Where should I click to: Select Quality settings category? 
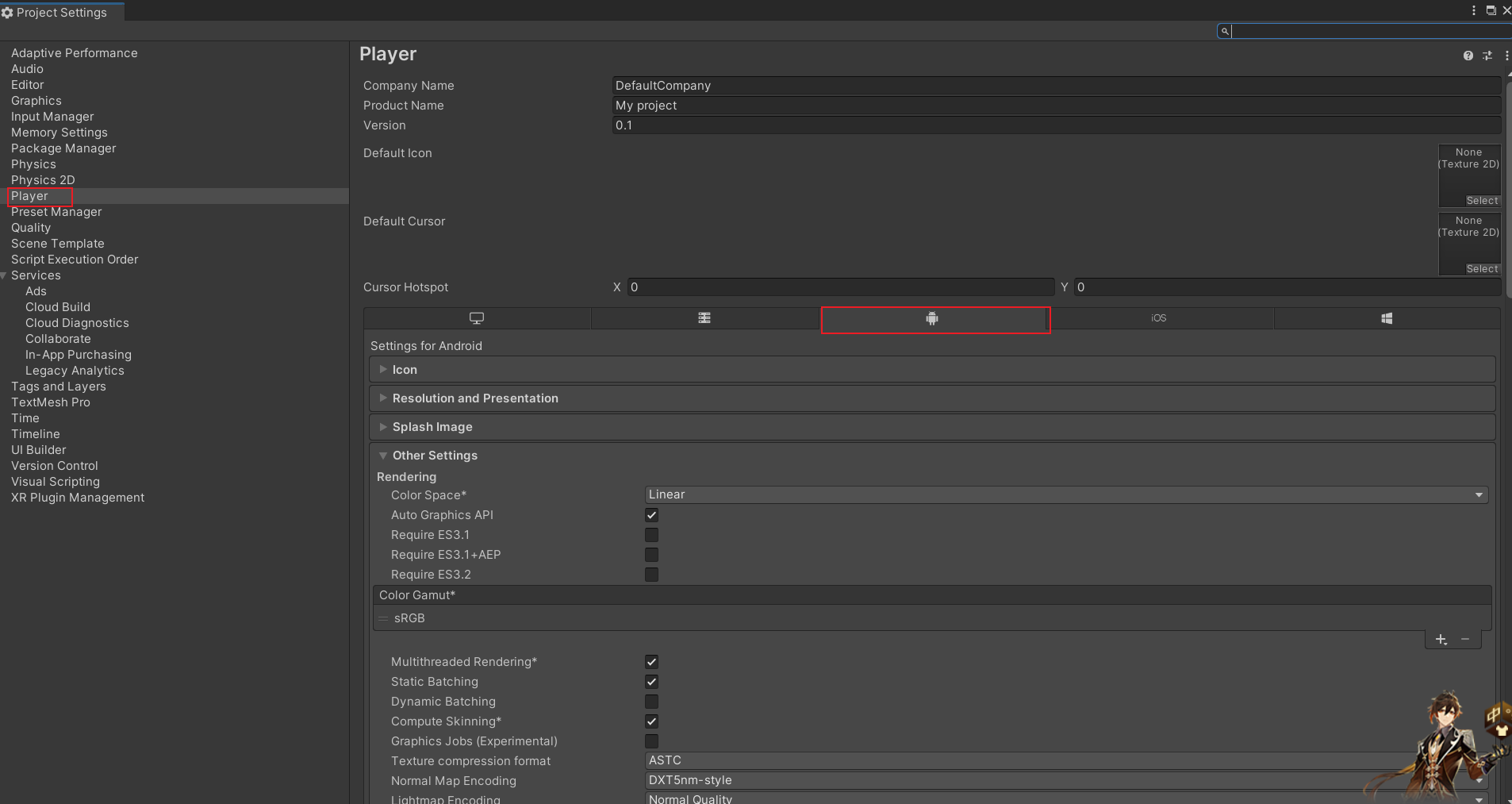(x=31, y=228)
